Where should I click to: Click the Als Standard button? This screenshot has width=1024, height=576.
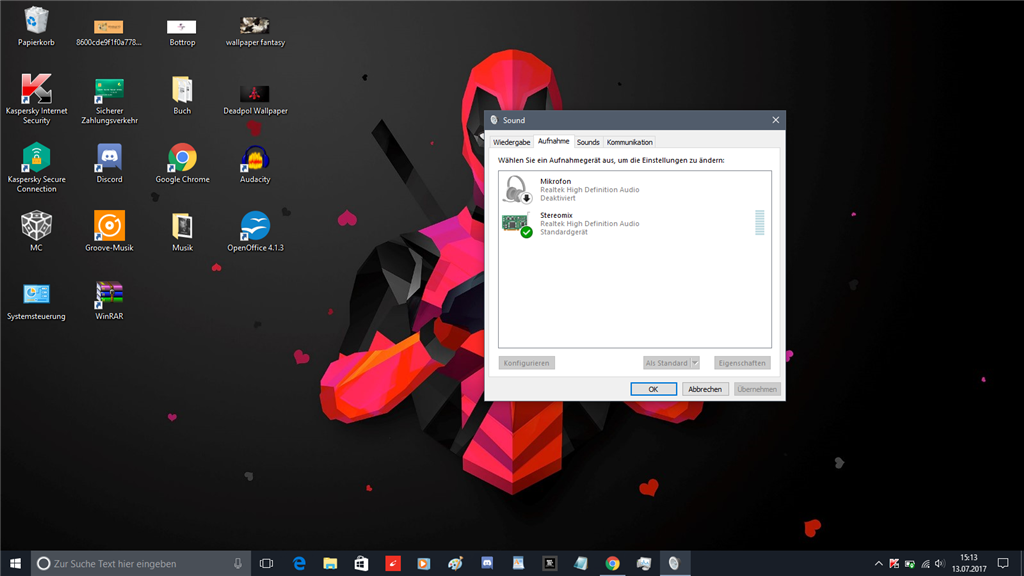[x=667, y=363]
